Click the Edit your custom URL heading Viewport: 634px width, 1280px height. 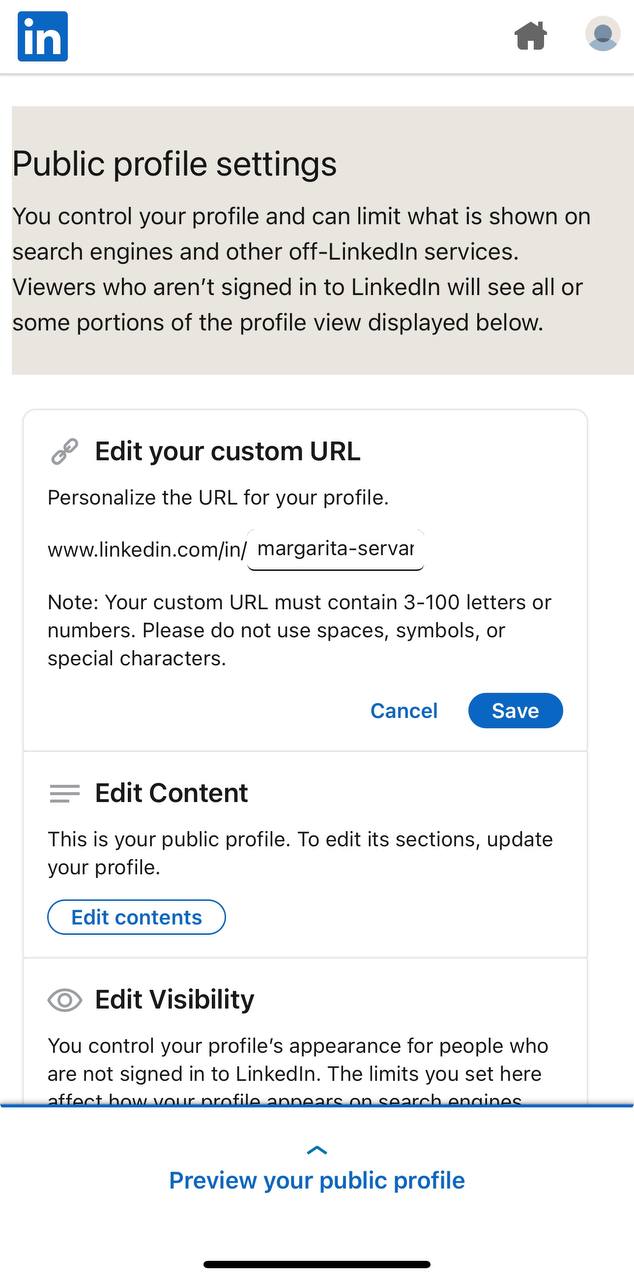click(x=228, y=451)
